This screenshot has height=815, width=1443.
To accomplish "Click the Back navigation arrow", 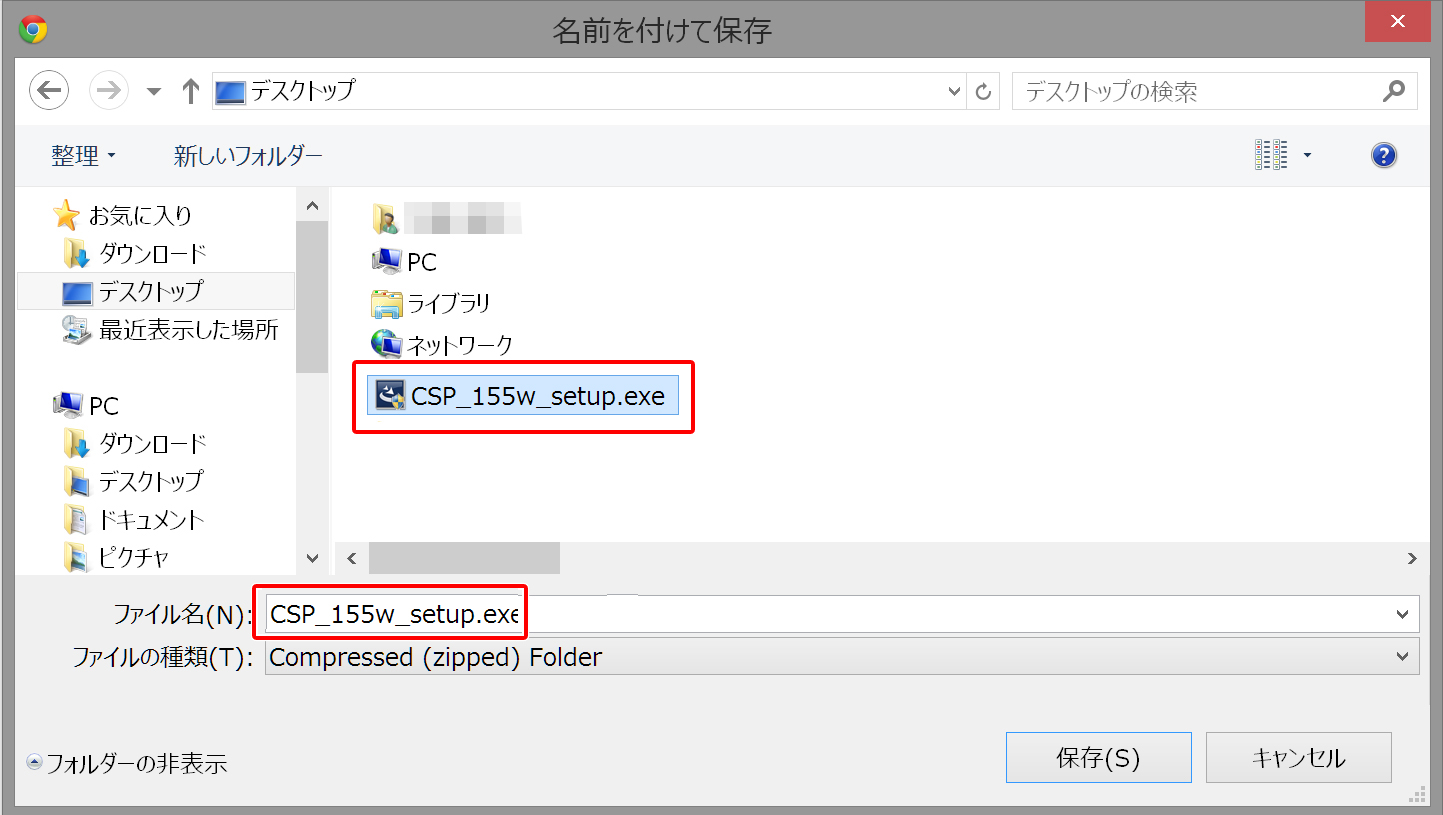I will (x=48, y=91).
